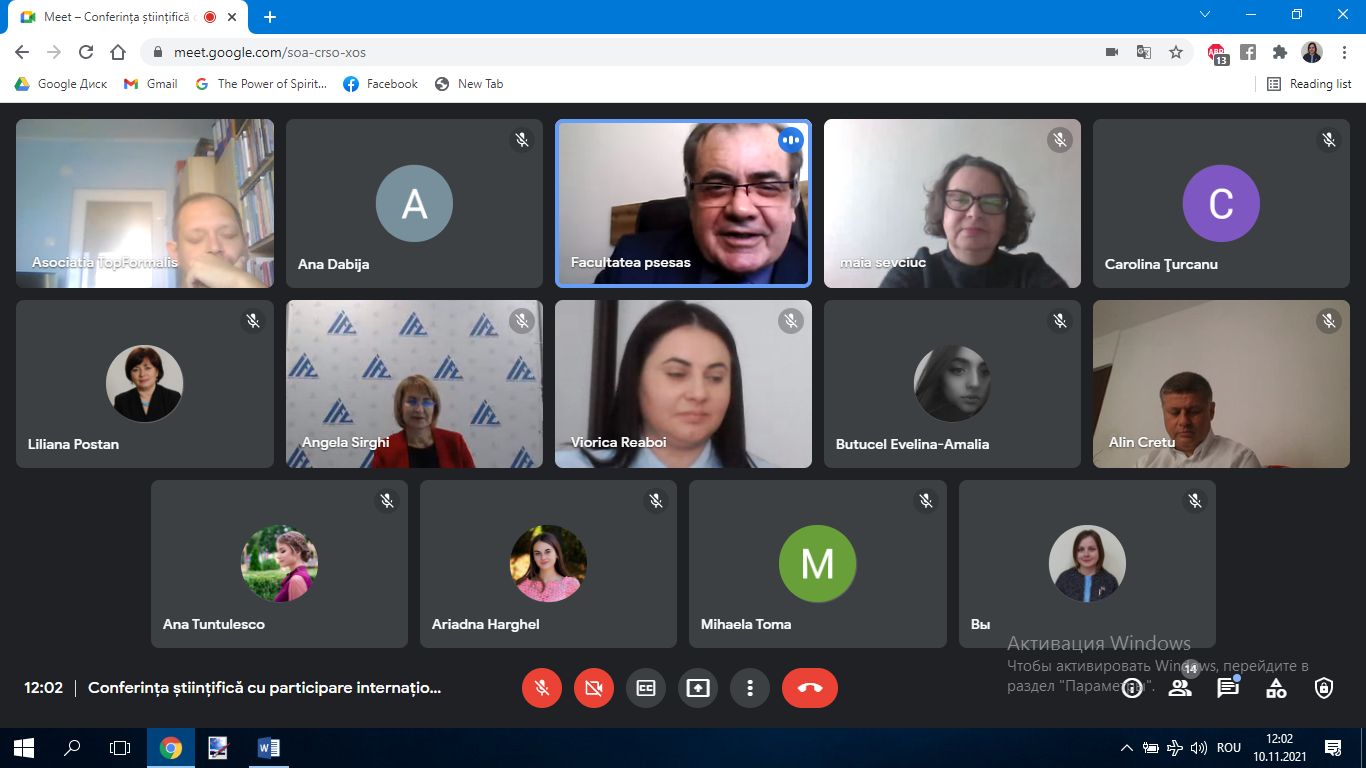This screenshot has width=1366, height=768.
Task: Toggle the camera on or off
Action: click(x=594, y=688)
